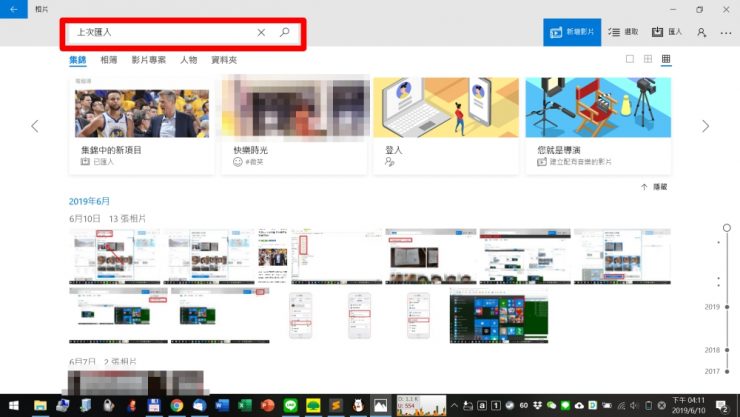Image resolution: width=740 pixels, height=417 pixels.
Task: Switch to the 資料夾 (folders) tab
Action: coord(224,60)
